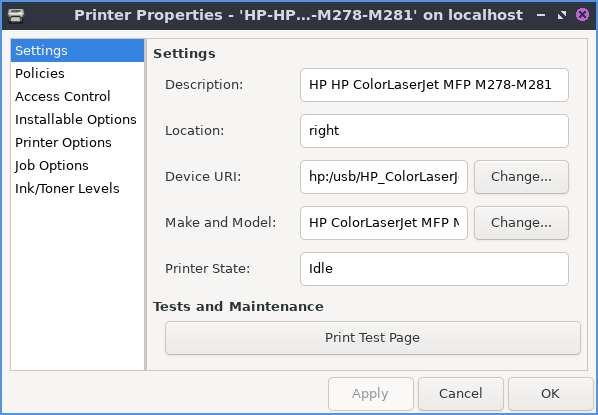This screenshot has width=598, height=415.
Task: Close the dialog with the purple X
Action: (x=582, y=15)
